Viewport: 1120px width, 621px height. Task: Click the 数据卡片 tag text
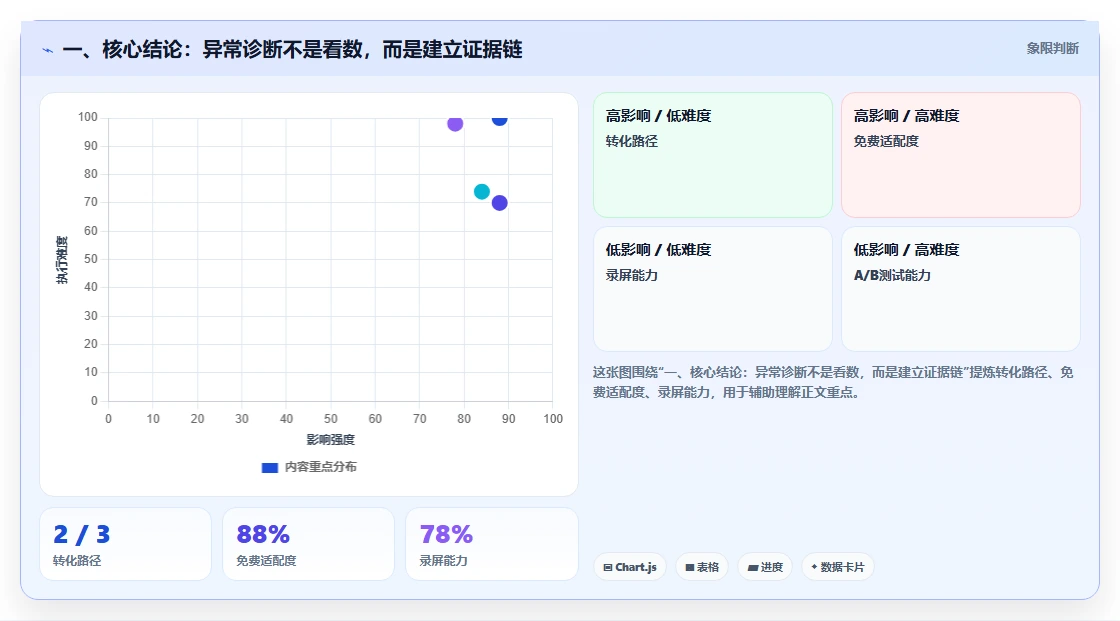[x=842, y=567]
